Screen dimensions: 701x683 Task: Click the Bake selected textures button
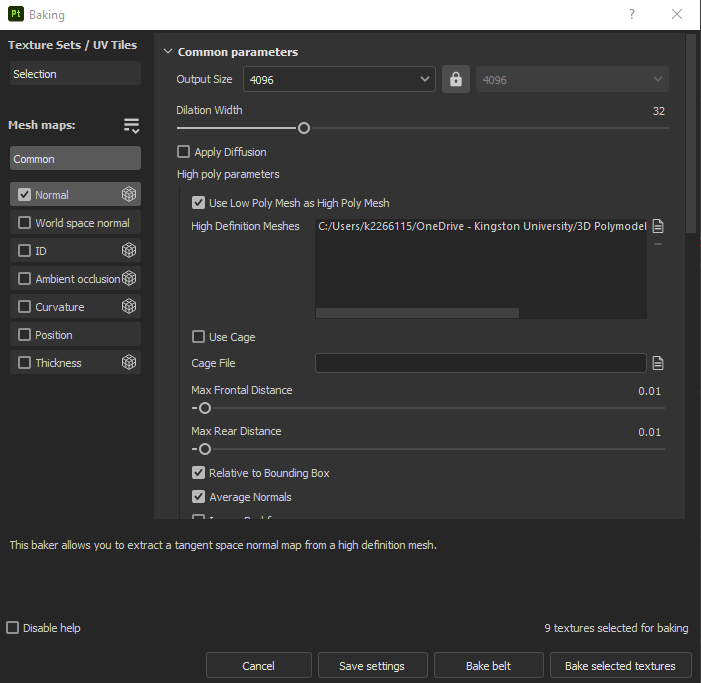pos(620,666)
